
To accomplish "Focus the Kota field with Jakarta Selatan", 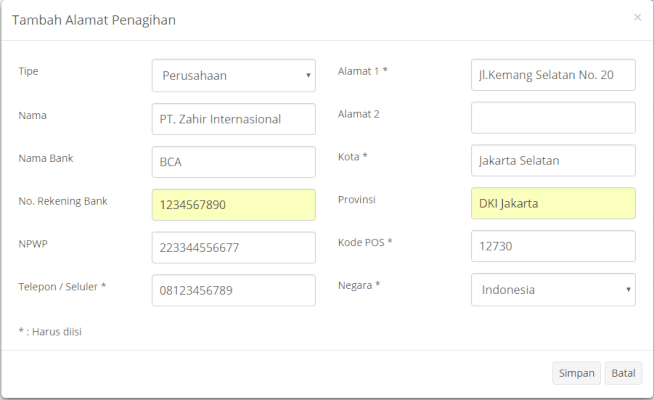I will pos(552,161).
